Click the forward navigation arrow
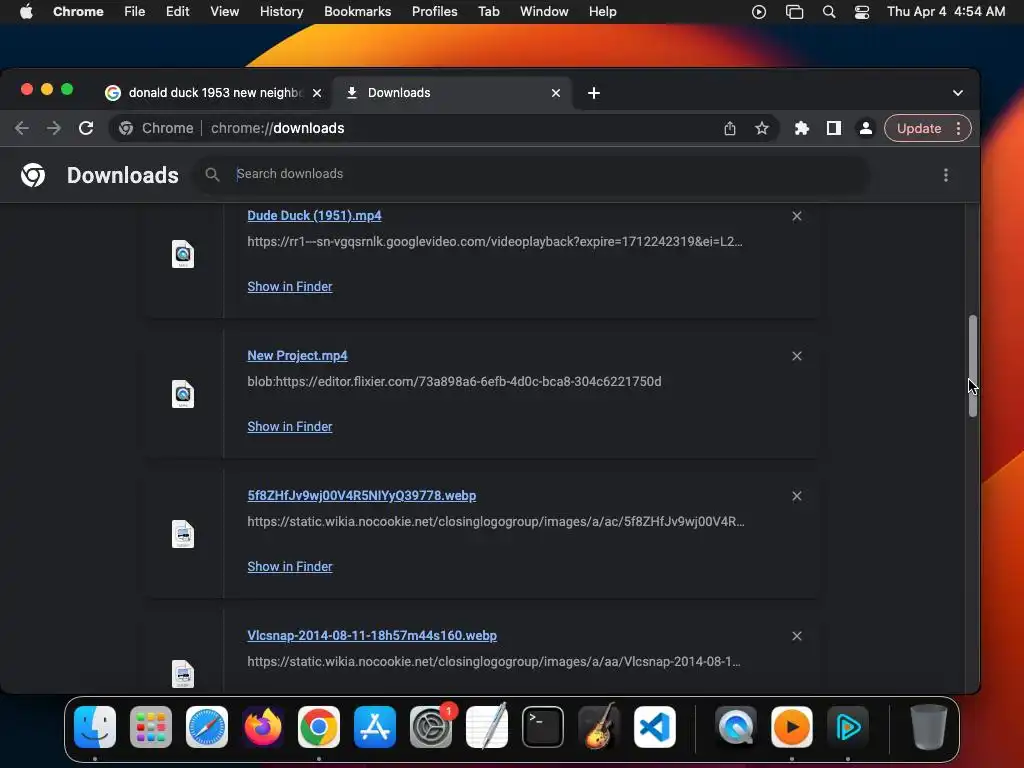This screenshot has height=768, width=1024. pos(54,128)
